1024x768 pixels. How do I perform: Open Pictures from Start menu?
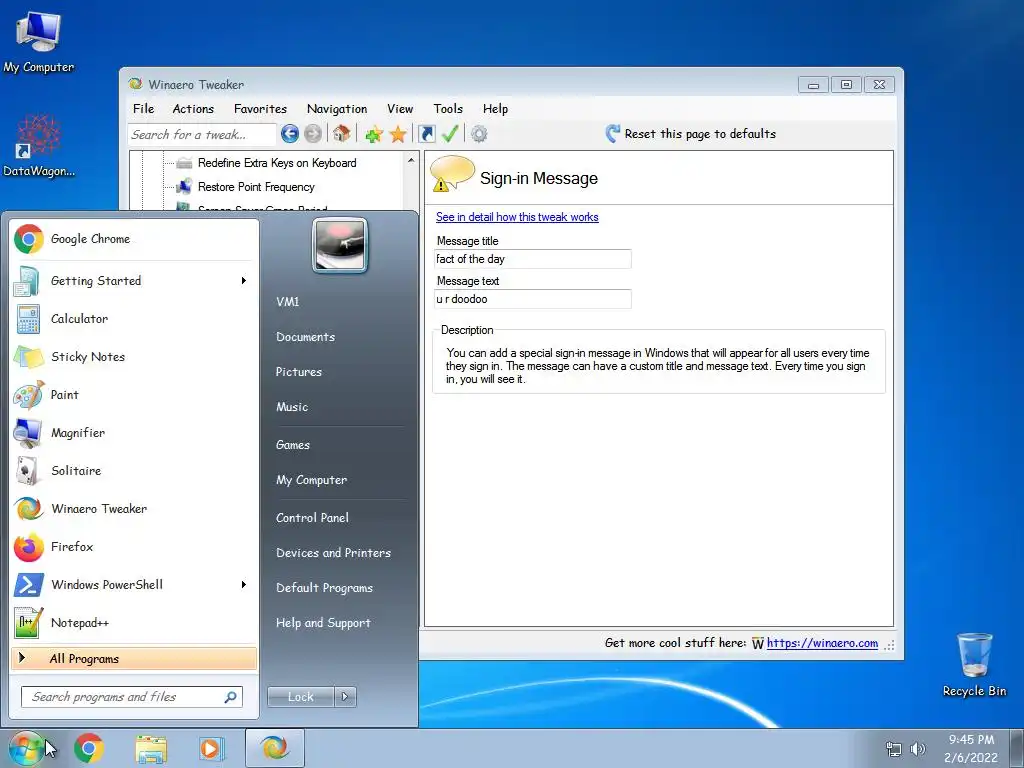tap(298, 372)
